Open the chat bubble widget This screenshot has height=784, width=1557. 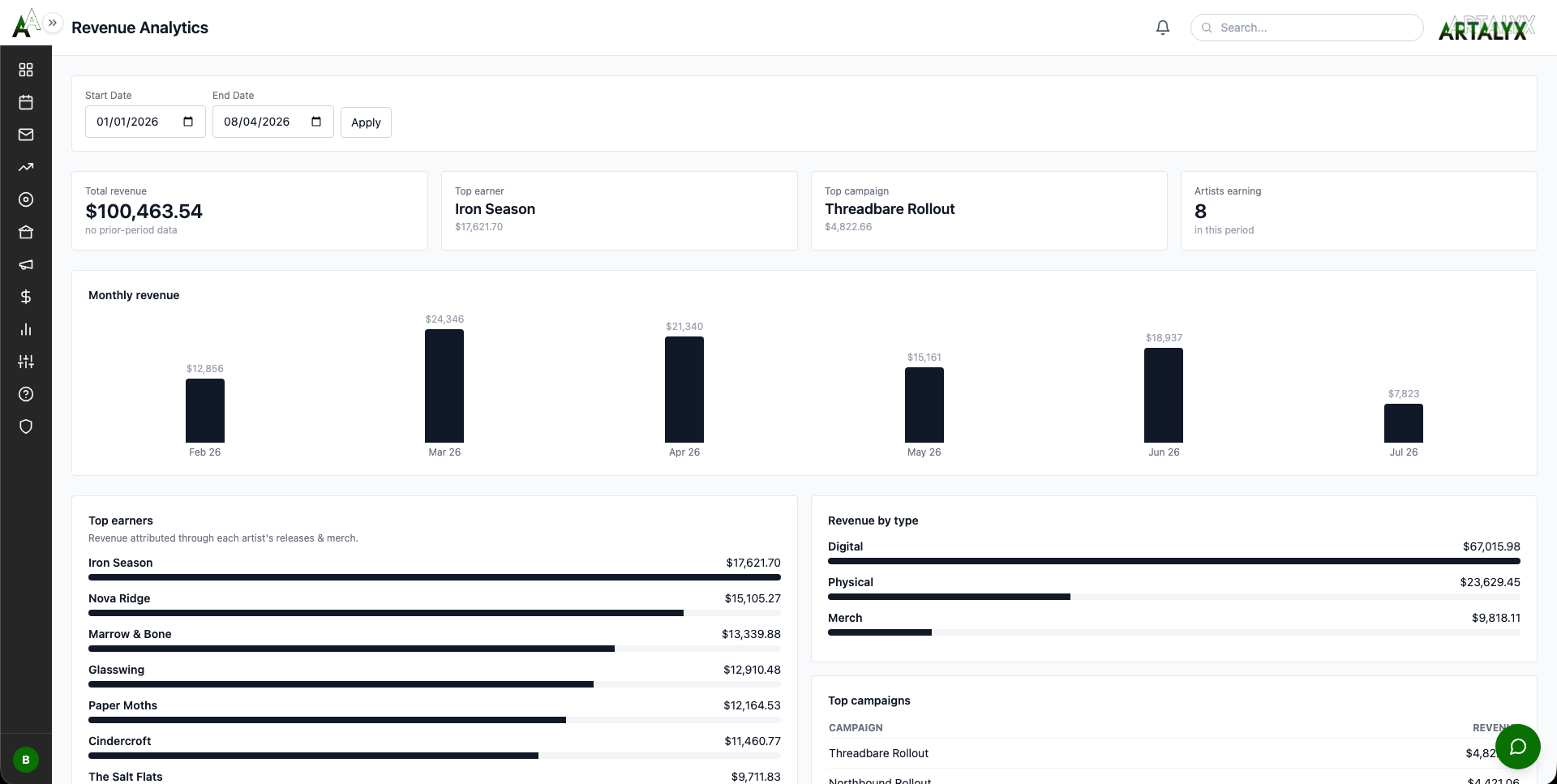pos(1518,747)
